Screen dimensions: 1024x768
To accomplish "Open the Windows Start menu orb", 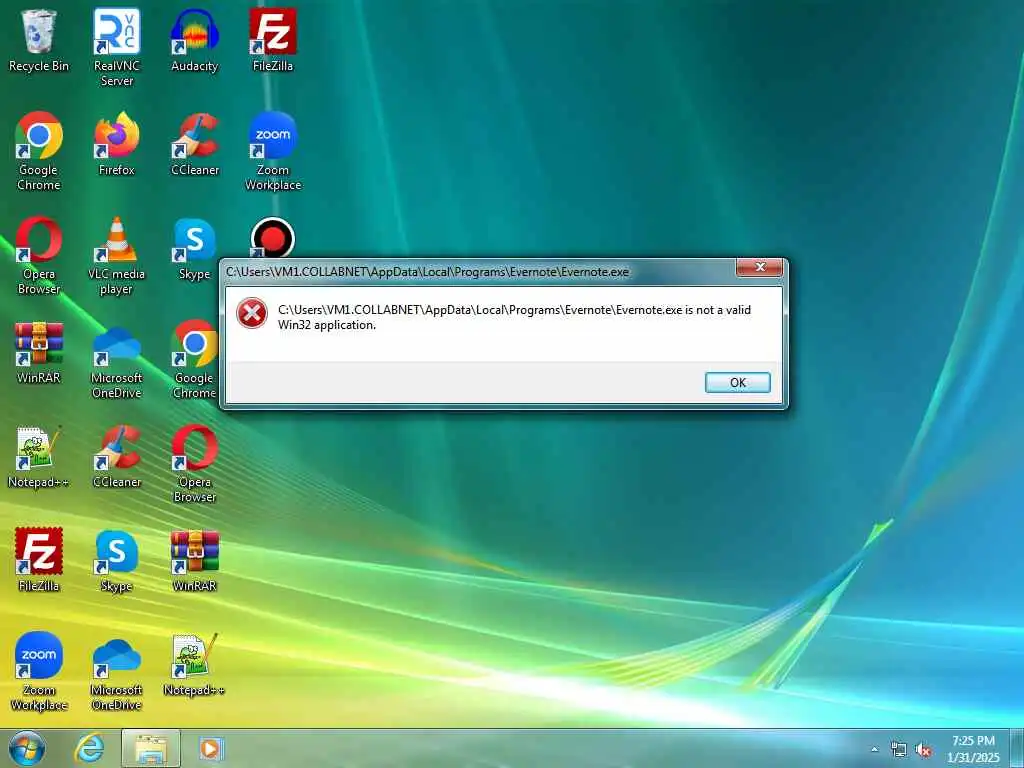I will (x=27, y=748).
